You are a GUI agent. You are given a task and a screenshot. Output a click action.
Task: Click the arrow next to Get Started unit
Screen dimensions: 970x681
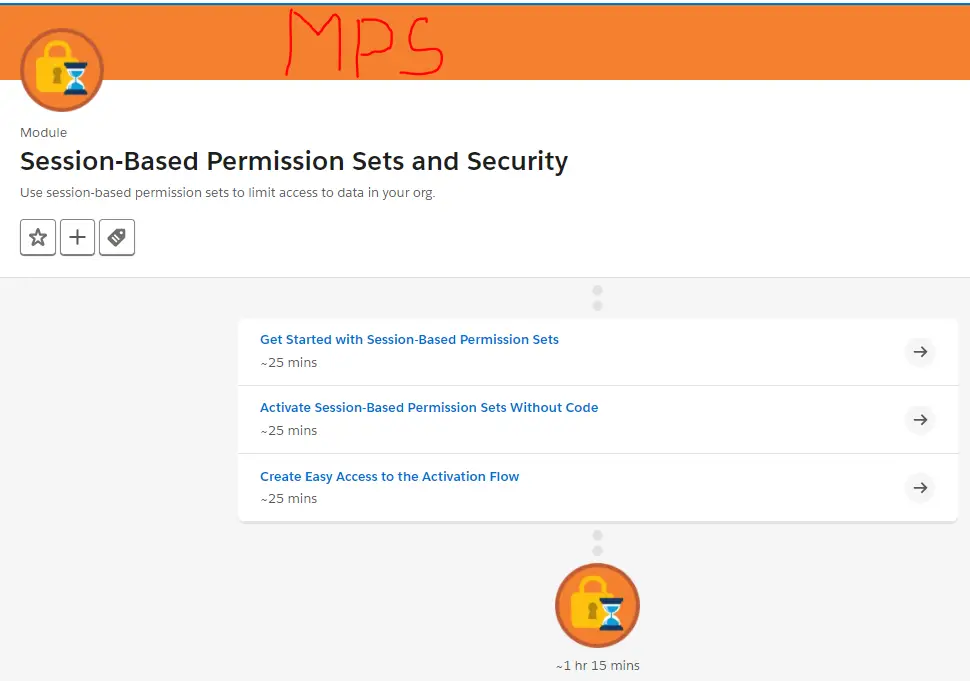coord(920,352)
